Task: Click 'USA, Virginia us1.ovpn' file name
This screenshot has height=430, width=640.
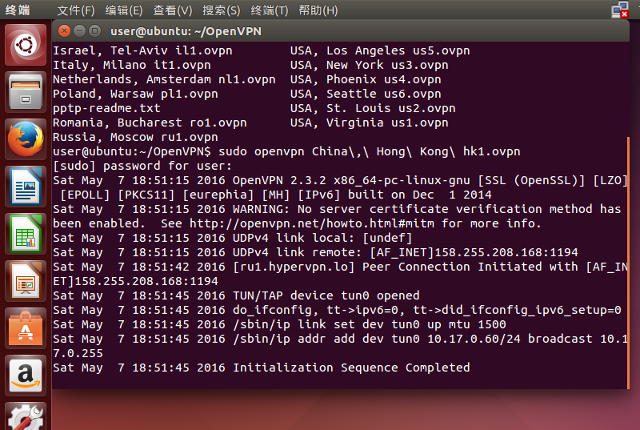Action: click(x=369, y=123)
